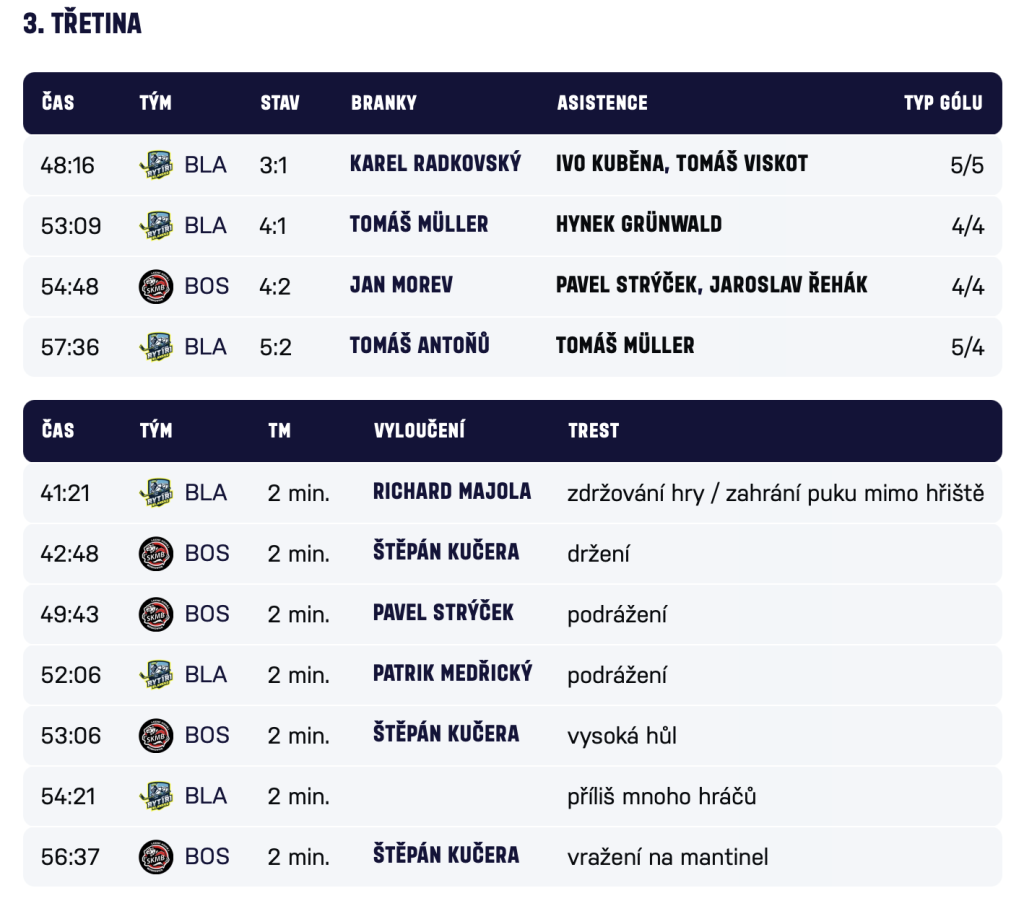Select scorer Tomáš Antoňů's name

pyautogui.click(x=419, y=346)
